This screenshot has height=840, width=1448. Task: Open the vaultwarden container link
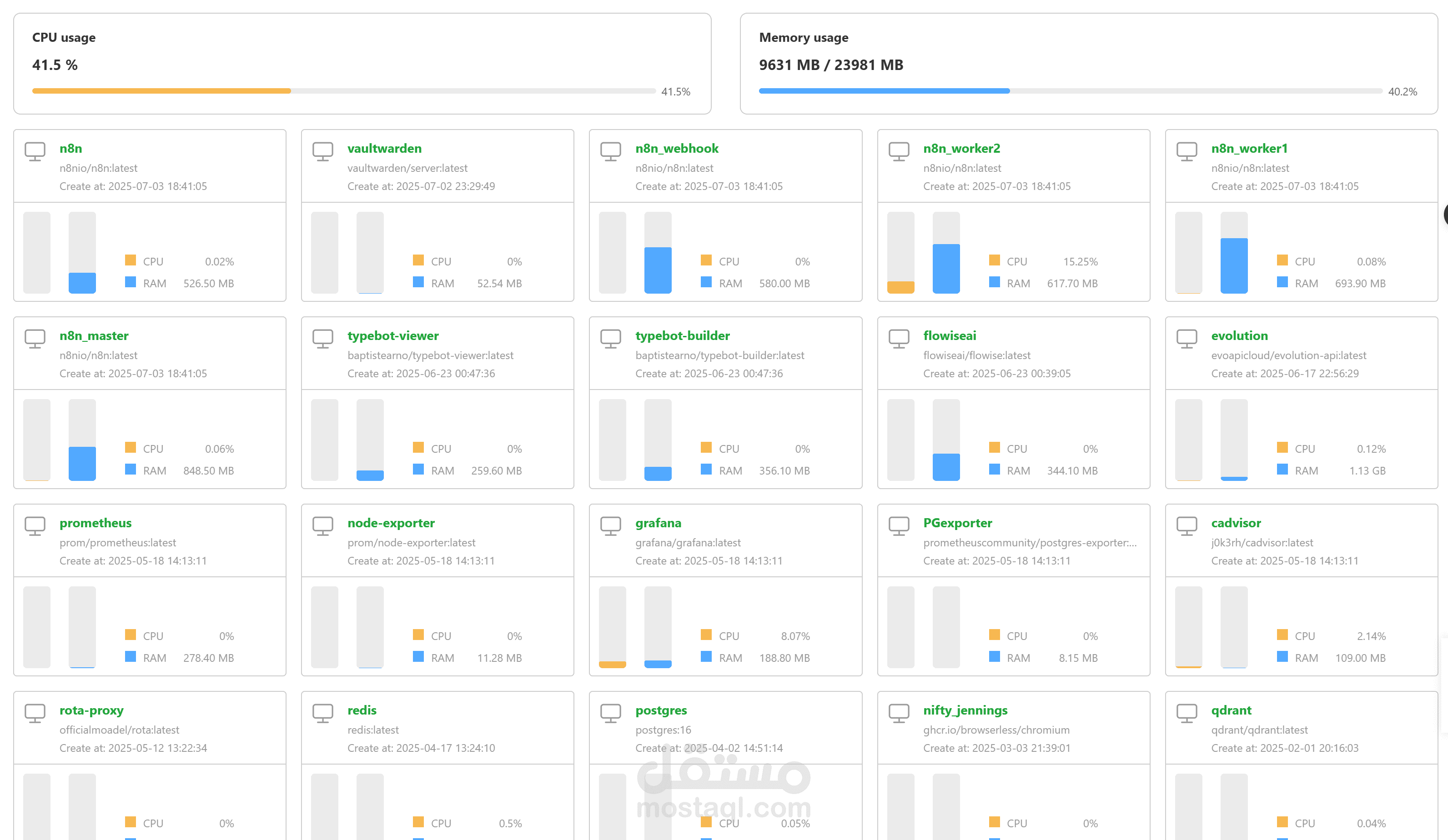[384, 148]
